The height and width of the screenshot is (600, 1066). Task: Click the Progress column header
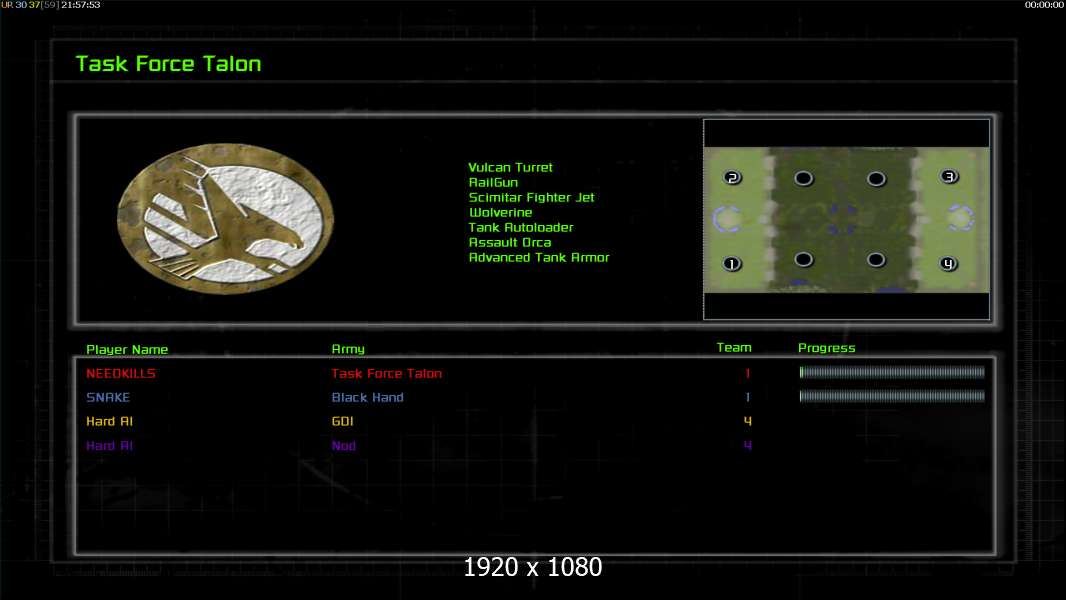(827, 348)
